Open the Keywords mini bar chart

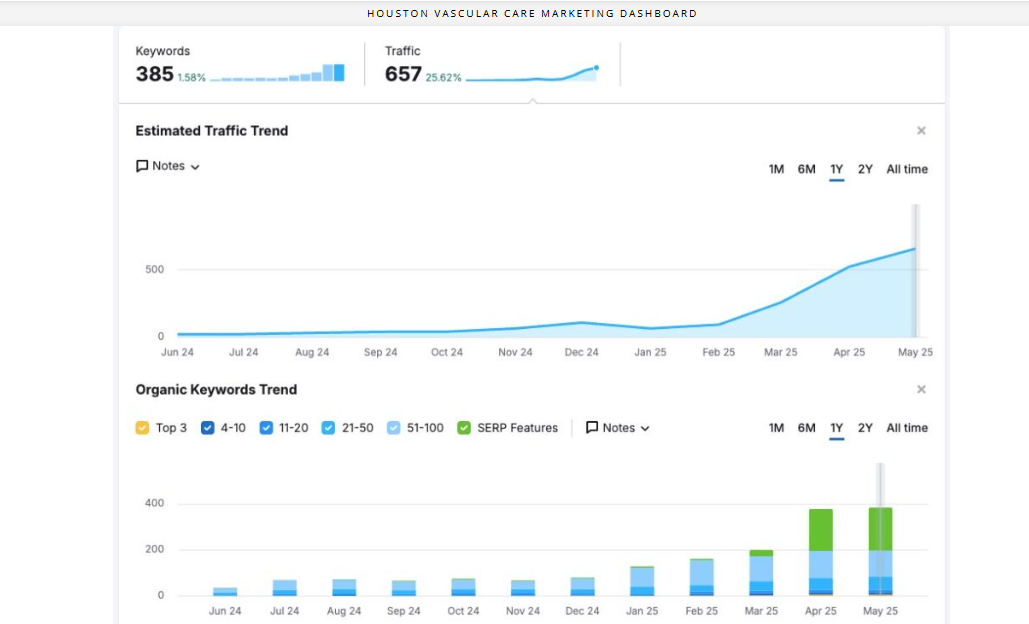pos(277,74)
